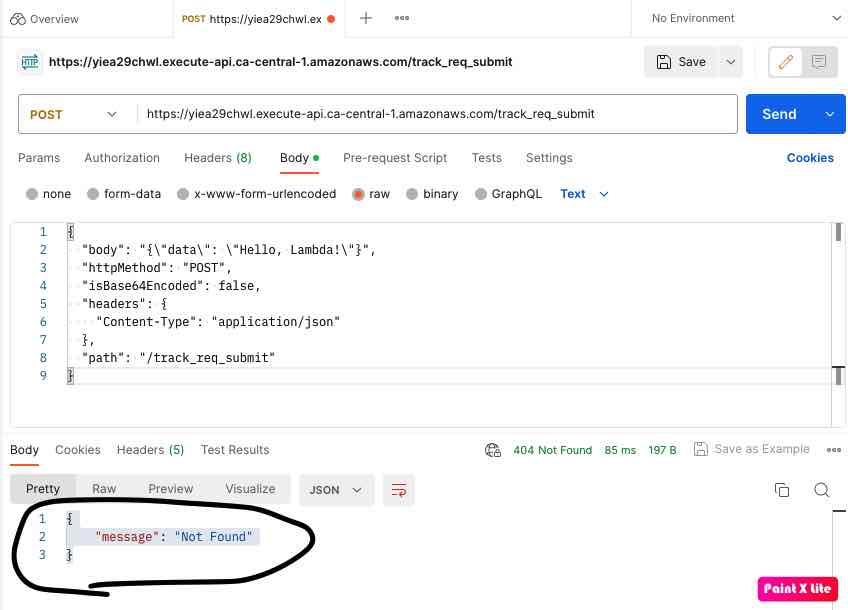The image size is (848, 610).
Task: Select the raw body type
Action: click(370, 194)
